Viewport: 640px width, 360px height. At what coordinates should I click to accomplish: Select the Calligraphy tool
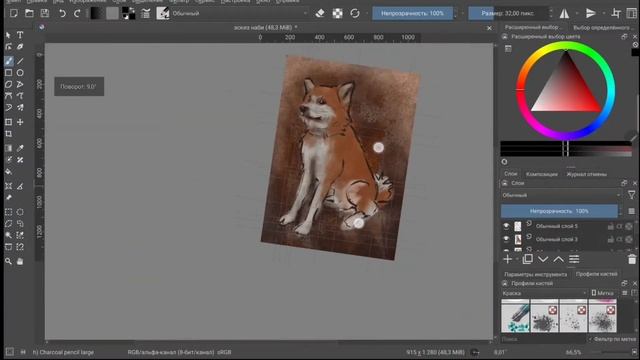tap(20, 47)
